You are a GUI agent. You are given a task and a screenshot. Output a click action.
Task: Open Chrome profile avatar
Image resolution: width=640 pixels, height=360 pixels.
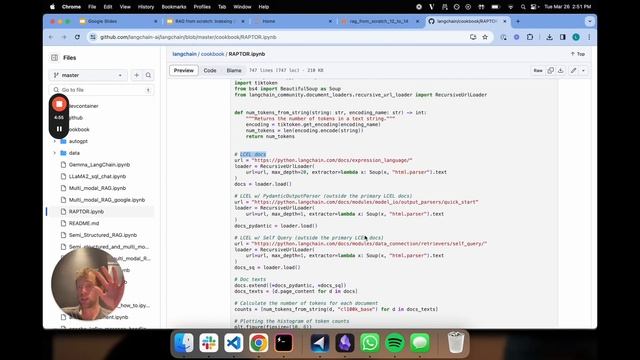coord(576,37)
